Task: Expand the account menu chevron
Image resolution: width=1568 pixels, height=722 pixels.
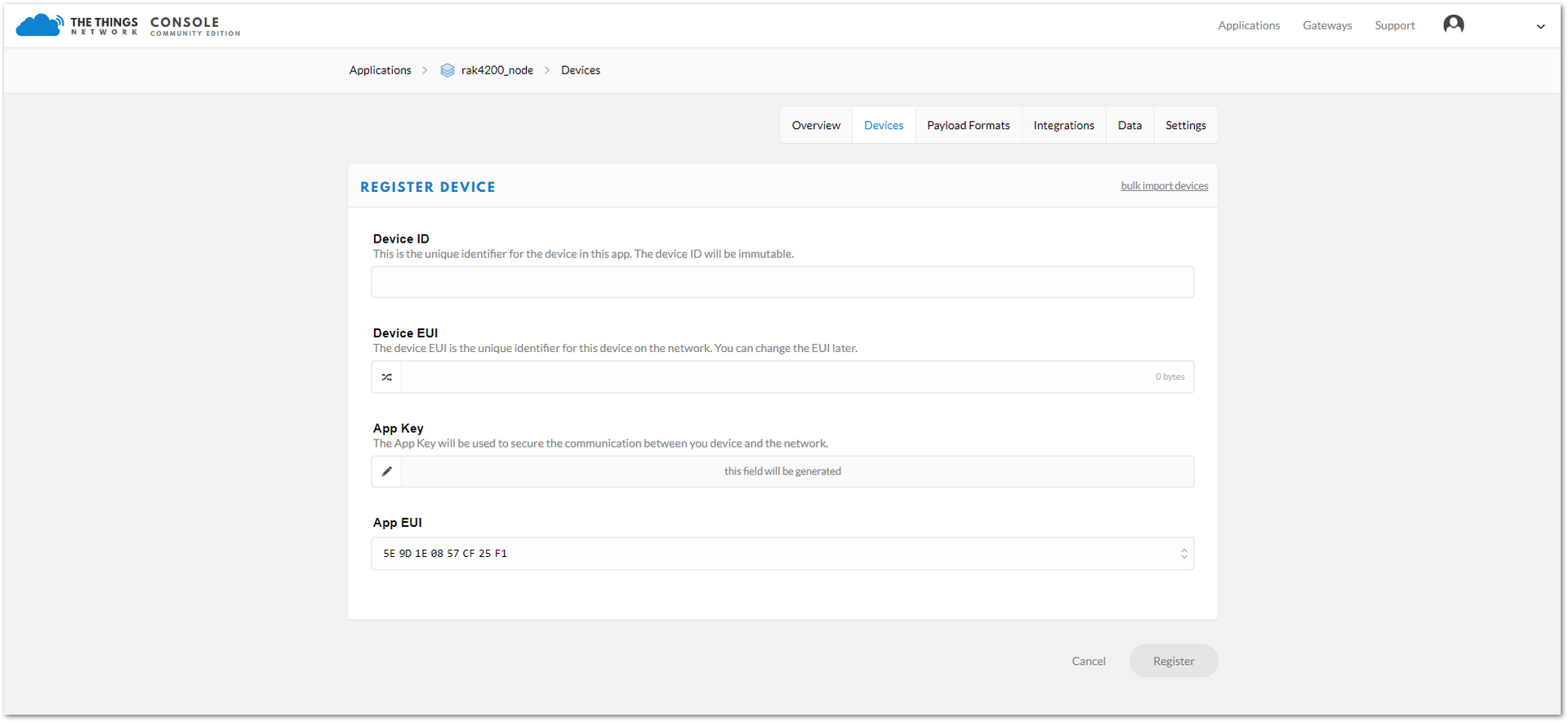Action: (x=1540, y=26)
